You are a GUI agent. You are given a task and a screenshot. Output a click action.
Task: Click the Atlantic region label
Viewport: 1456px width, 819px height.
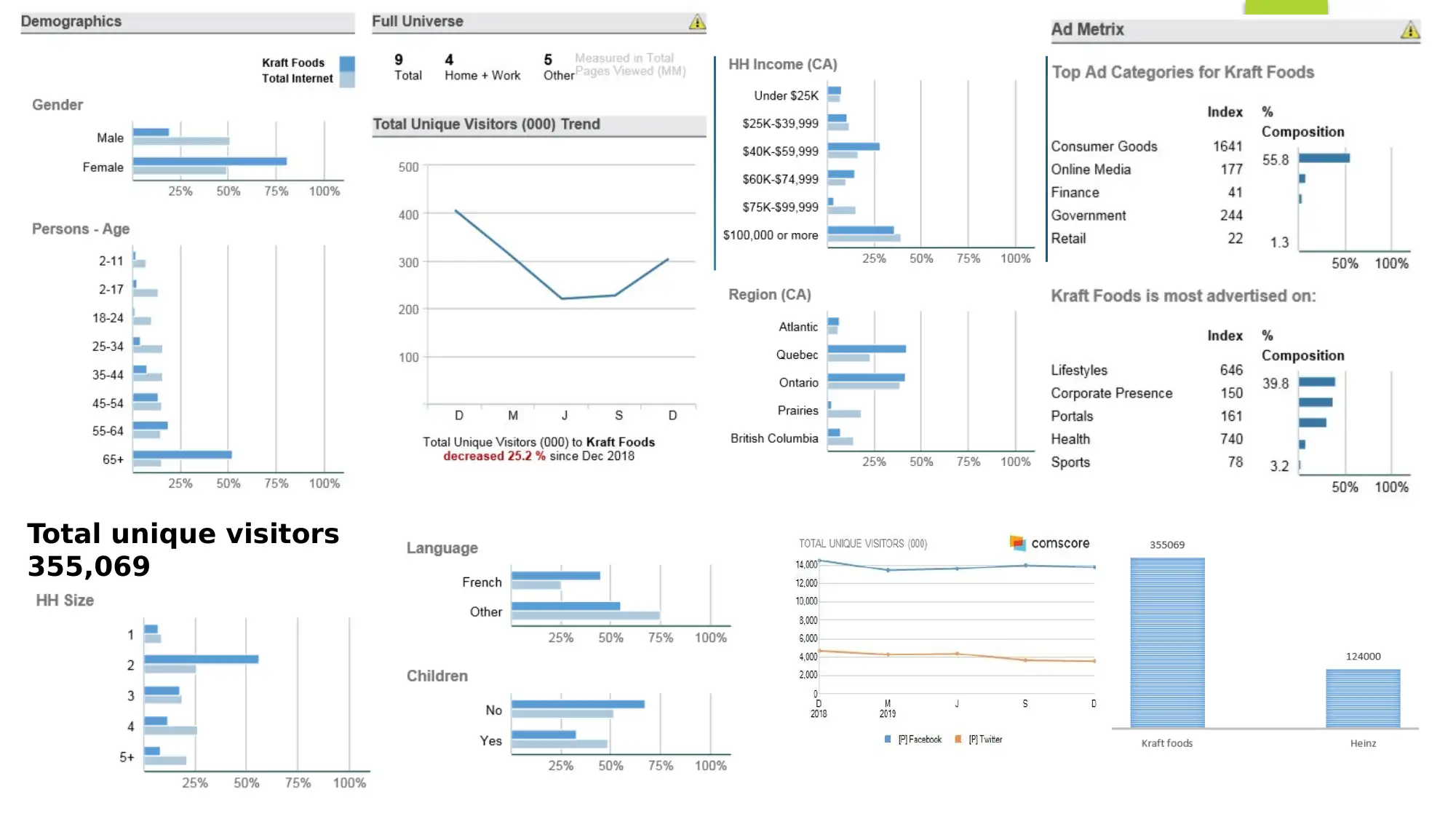coord(798,327)
